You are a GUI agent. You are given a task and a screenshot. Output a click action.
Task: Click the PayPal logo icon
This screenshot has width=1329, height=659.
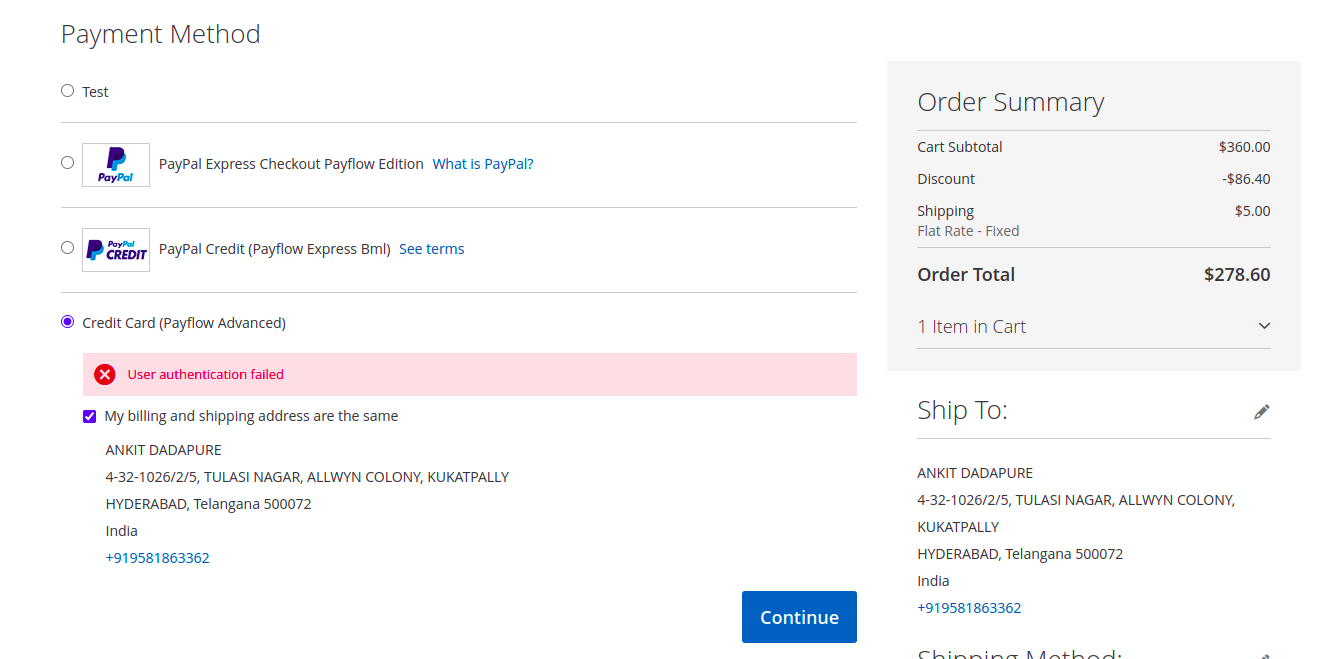(115, 164)
